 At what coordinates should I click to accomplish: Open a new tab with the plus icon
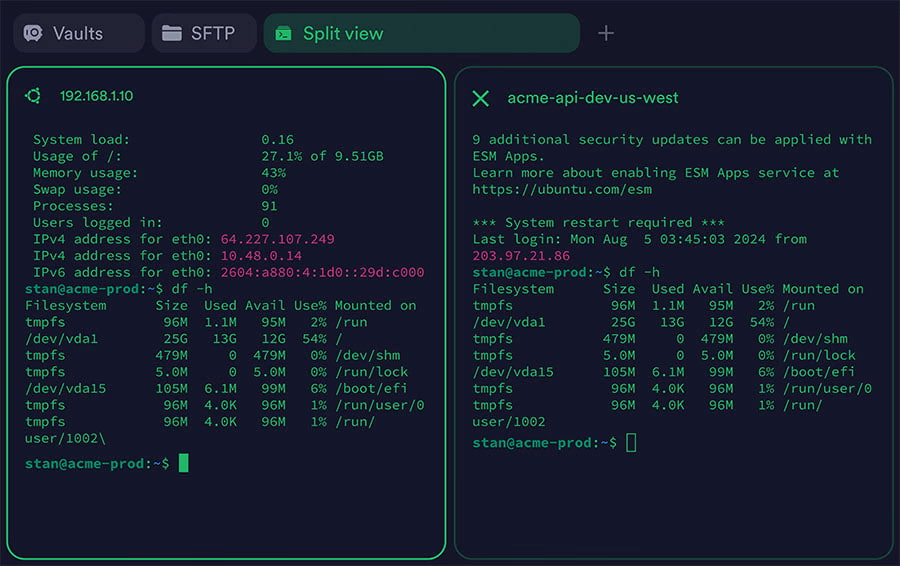coord(605,33)
